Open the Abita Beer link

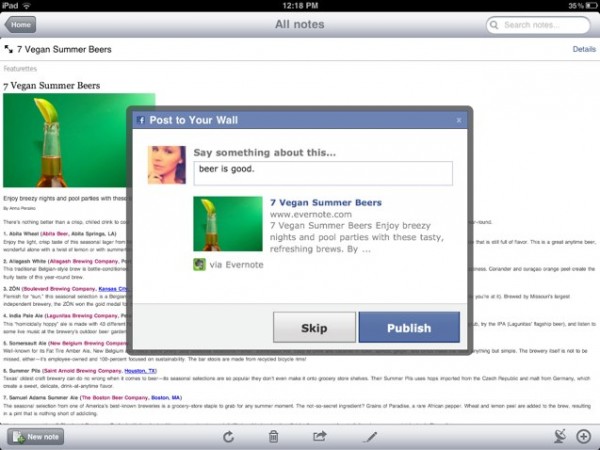point(56,234)
